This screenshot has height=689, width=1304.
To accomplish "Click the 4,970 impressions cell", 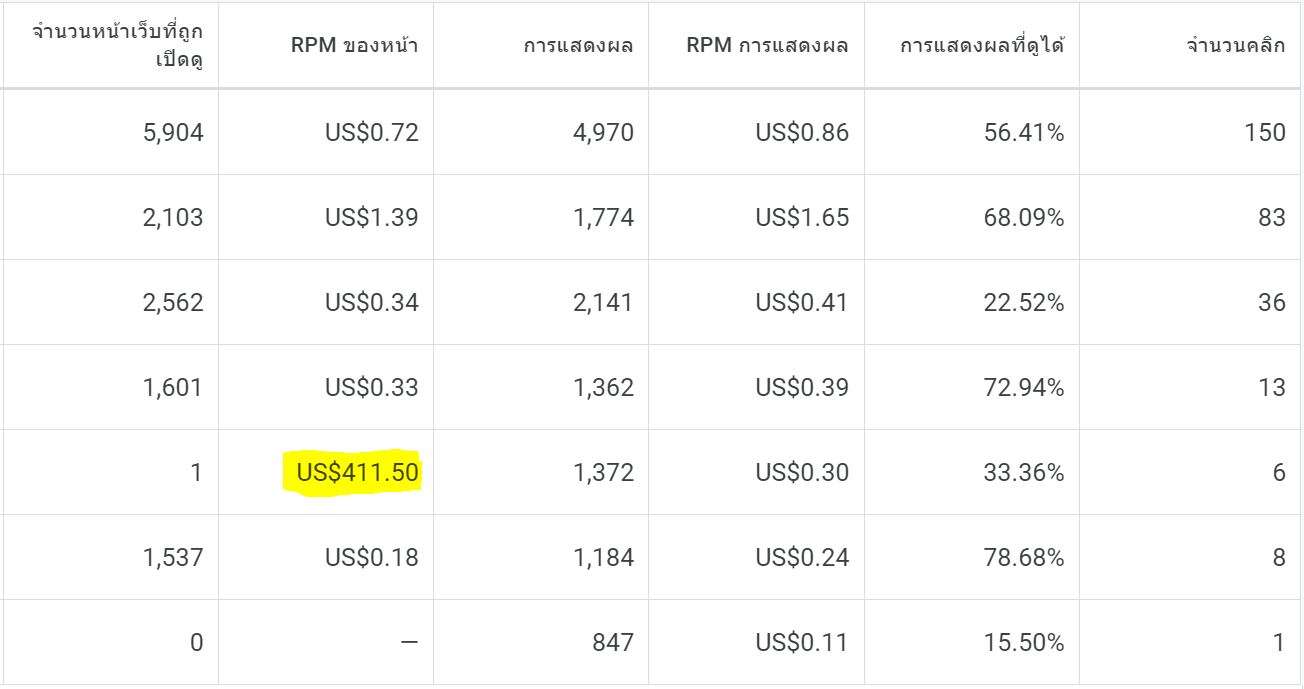I will 604,132.
